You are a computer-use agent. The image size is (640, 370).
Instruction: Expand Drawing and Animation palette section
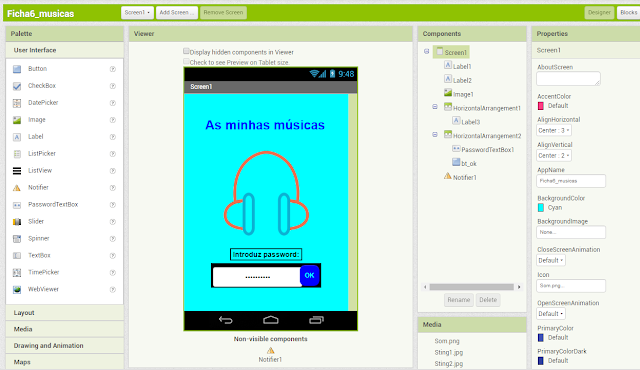64,346
